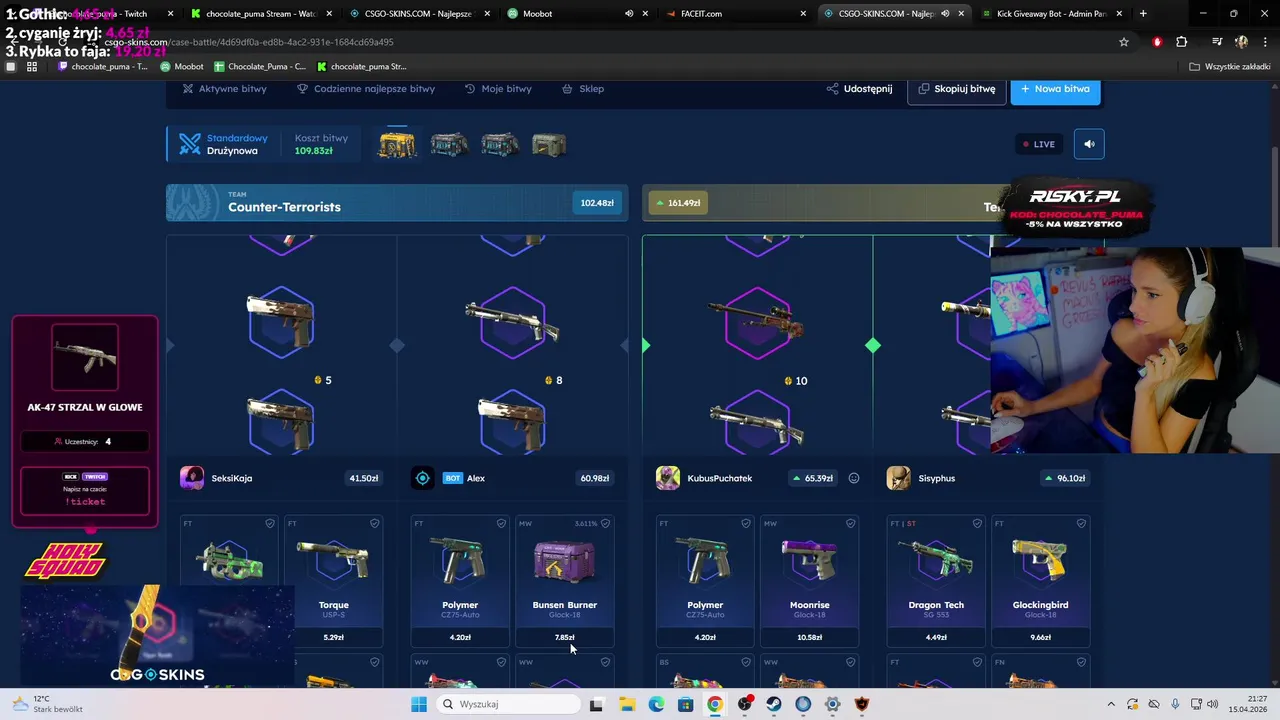Click the shield icon on Dragon Tech card
This screenshot has width=1280, height=720.
click(977, 523)
